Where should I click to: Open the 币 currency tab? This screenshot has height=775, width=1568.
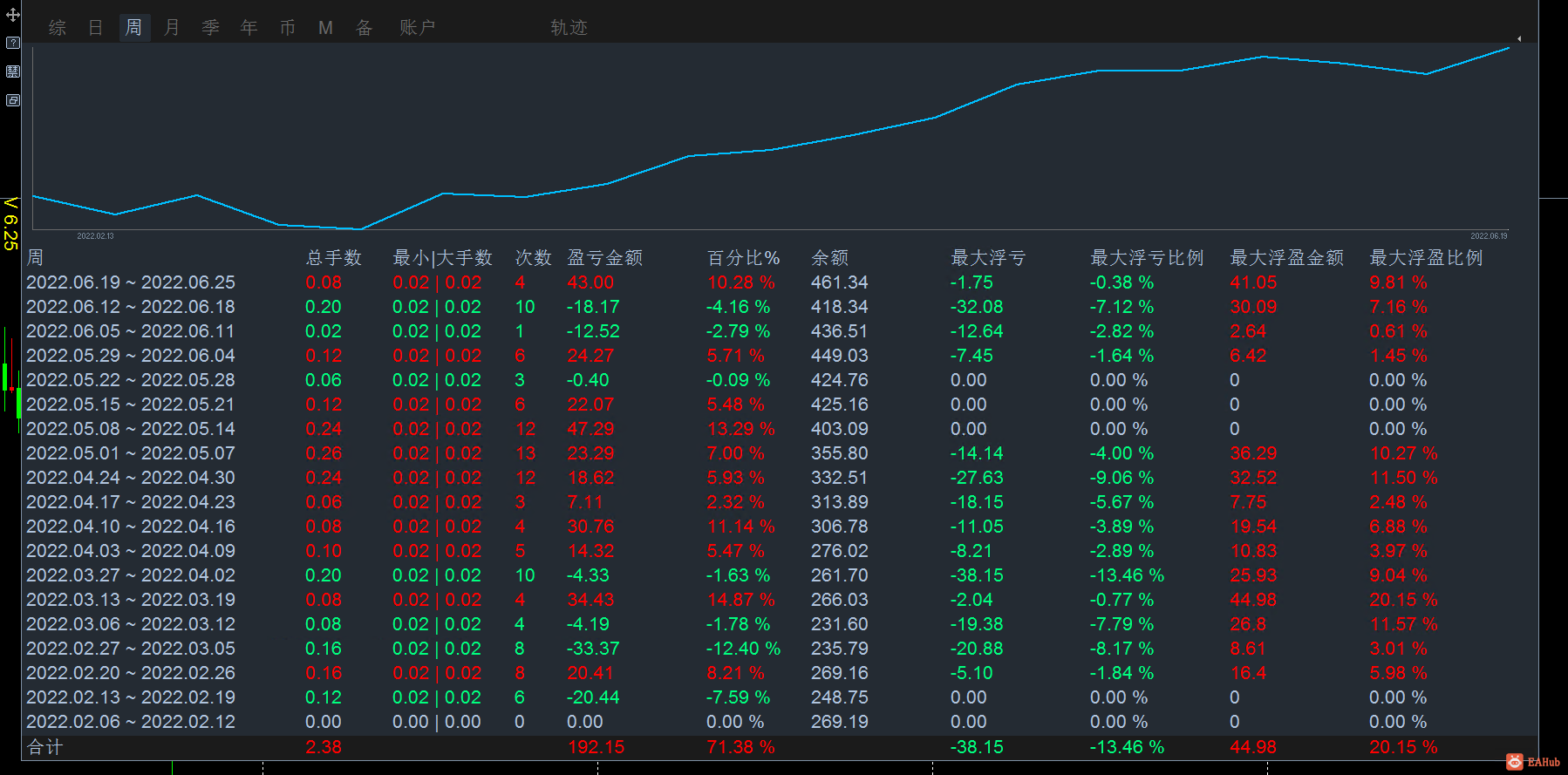point(287,28)
